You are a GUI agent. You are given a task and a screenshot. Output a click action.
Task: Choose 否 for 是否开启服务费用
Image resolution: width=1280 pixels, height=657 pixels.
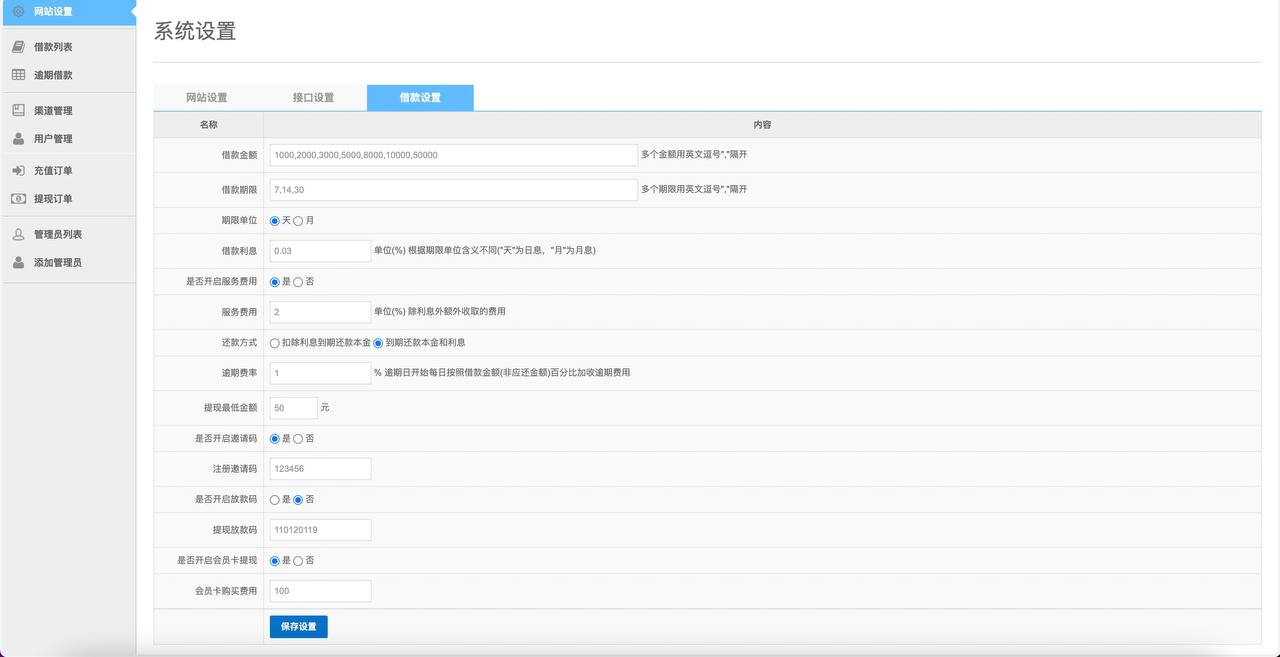(x=298, y=282)
